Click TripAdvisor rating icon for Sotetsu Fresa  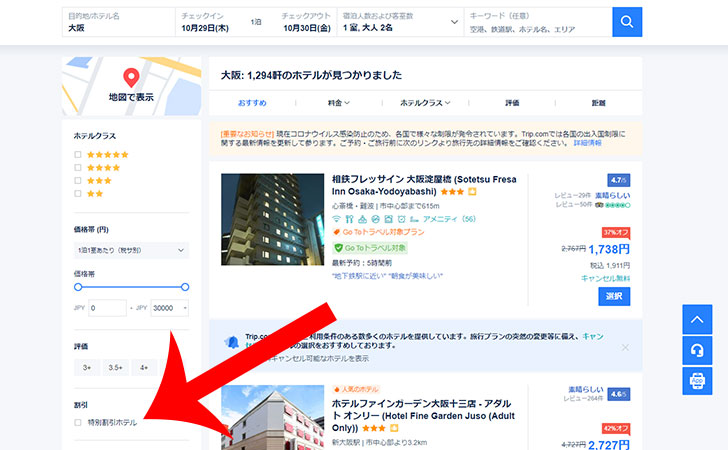point(599,205)
